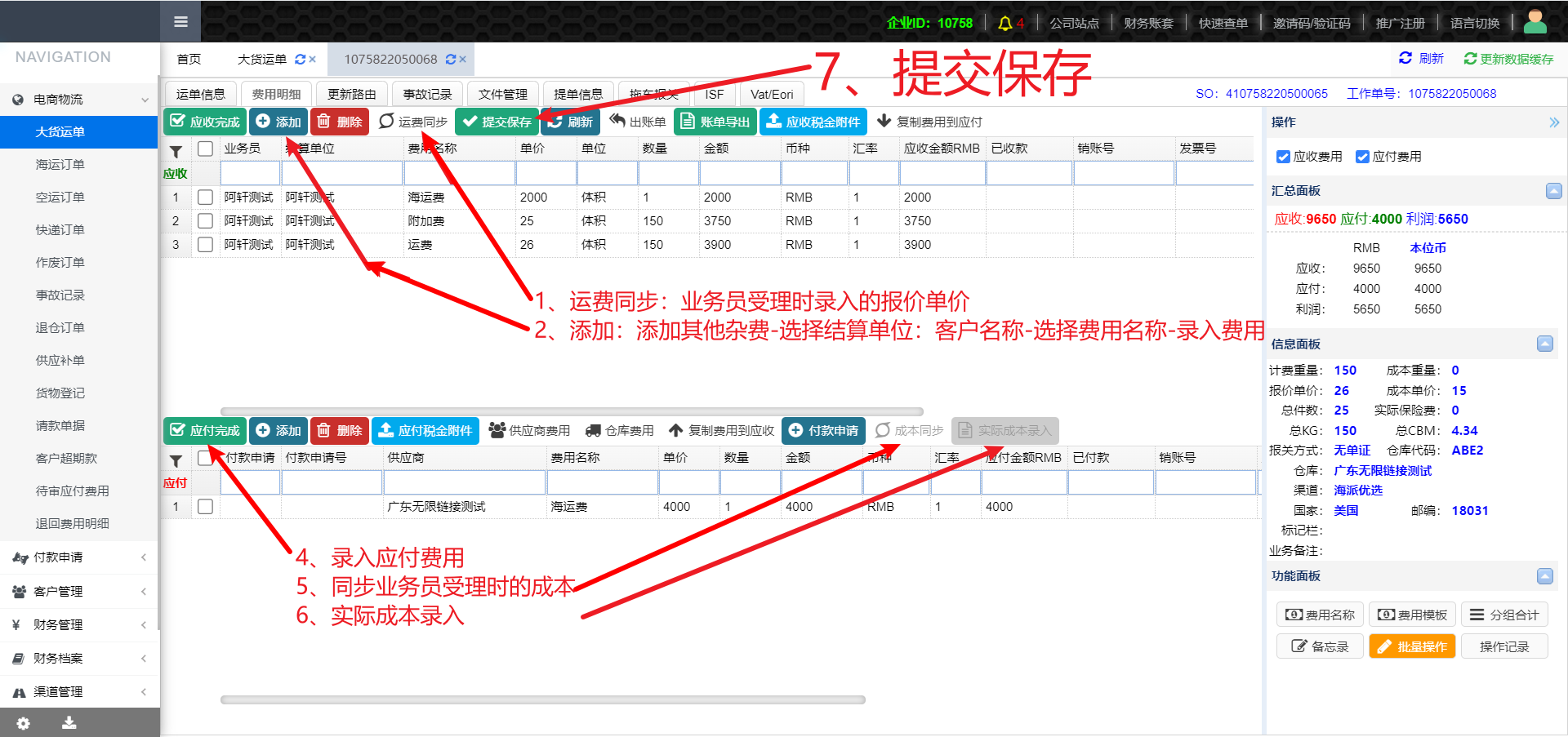Select all receivable rows with header checkbox

[x=205, y=149]
